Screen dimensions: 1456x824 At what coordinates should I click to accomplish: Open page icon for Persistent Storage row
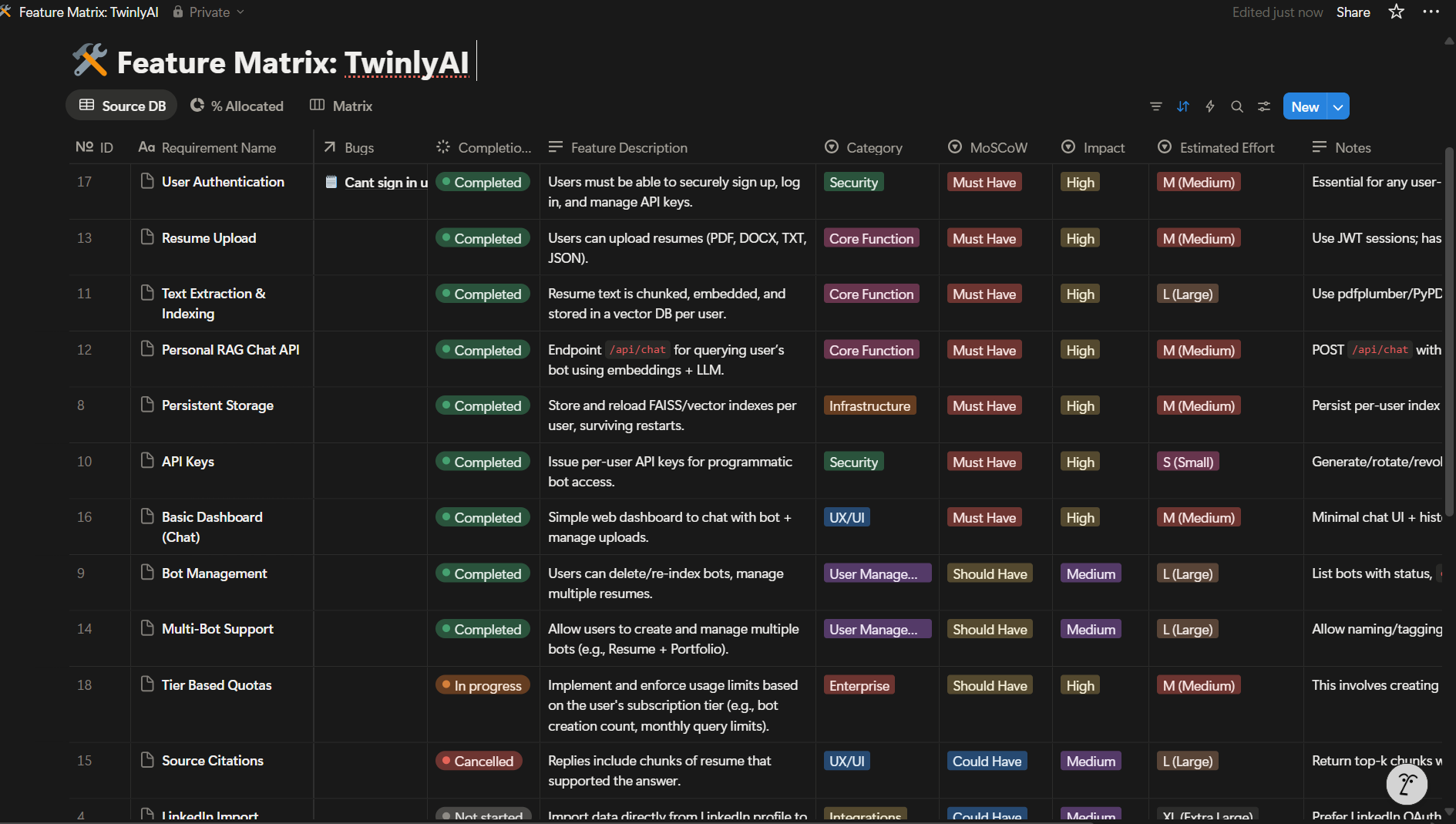click(x=147, y=405)
